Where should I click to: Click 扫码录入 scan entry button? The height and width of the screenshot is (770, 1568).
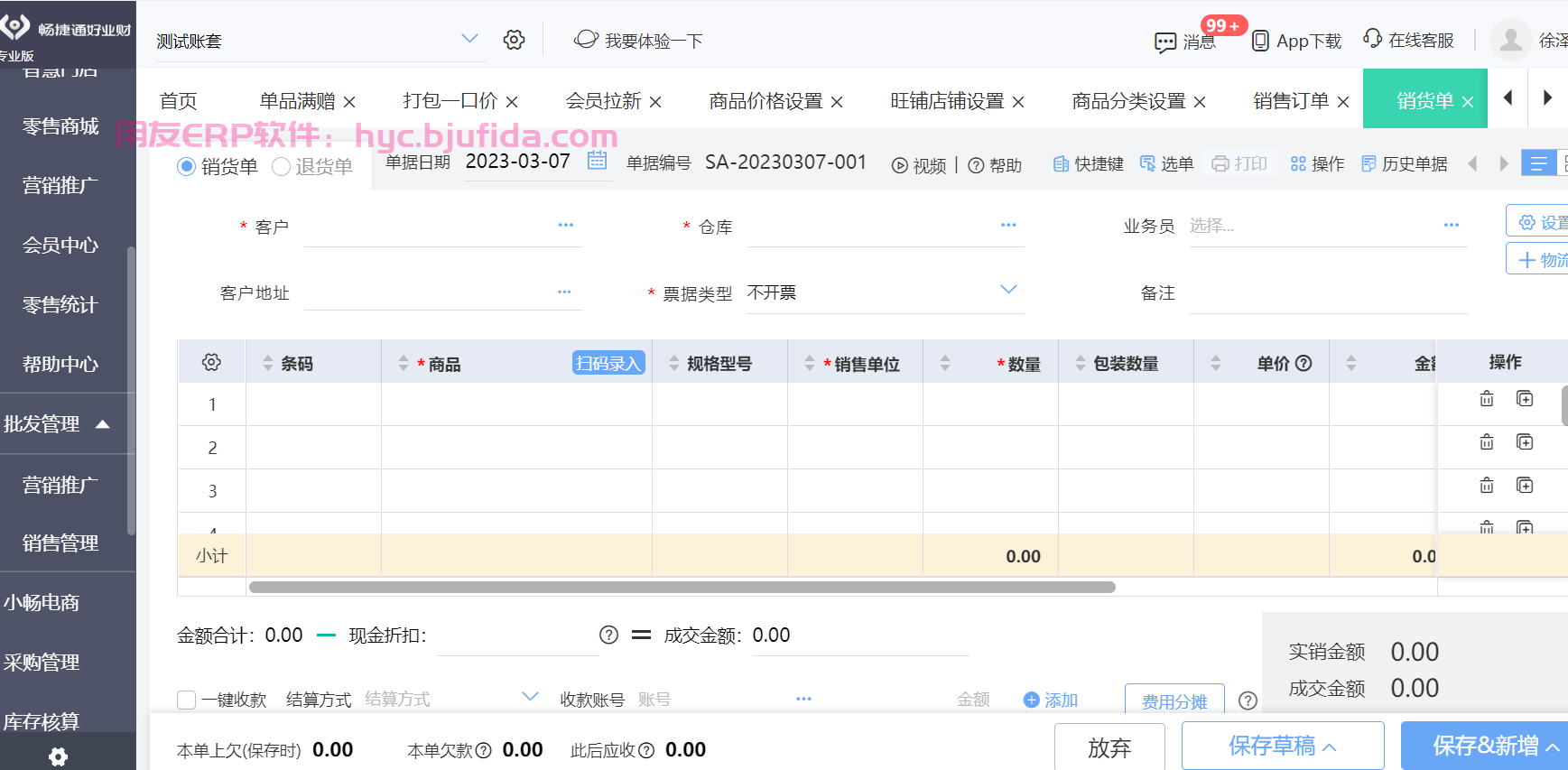[x=608, y=363]
